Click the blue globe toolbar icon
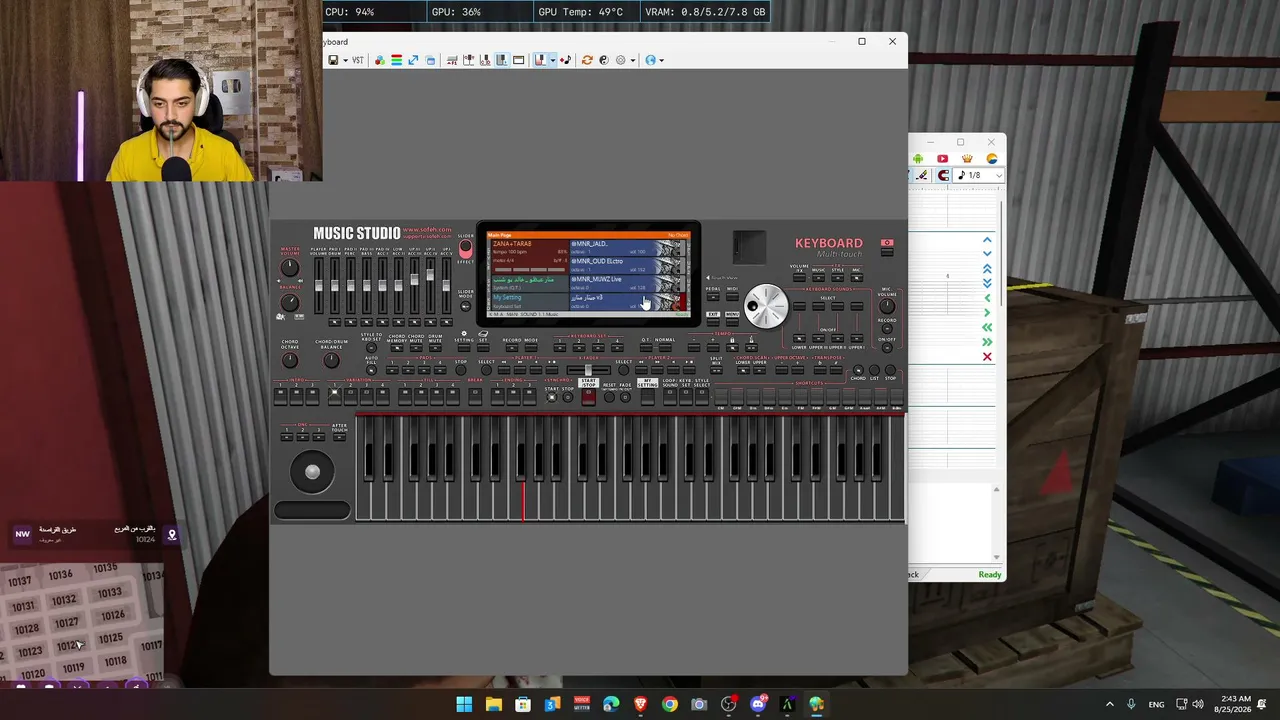Viewport: 1280px width, 720px height. tap(650, 60)
